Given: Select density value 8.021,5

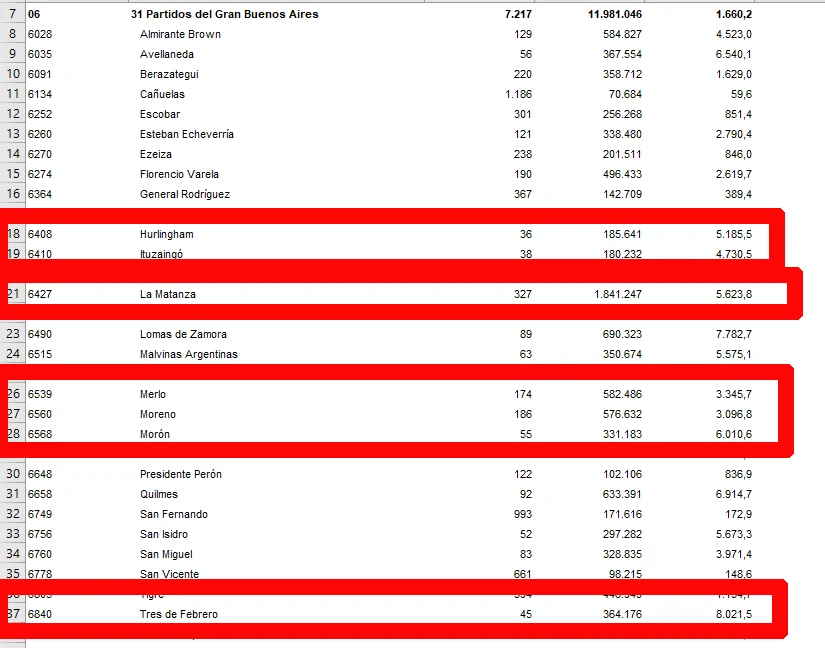Looking at the screenshot, I should click(x=733, y=614).
